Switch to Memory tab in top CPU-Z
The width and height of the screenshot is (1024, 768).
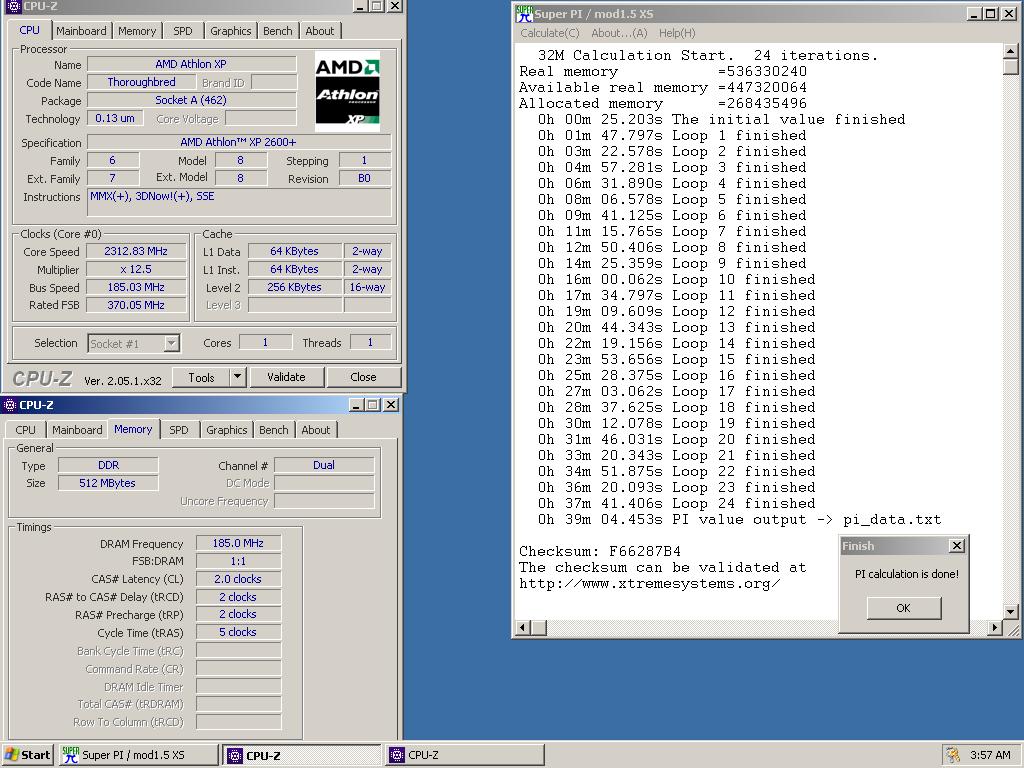point(136,31)
